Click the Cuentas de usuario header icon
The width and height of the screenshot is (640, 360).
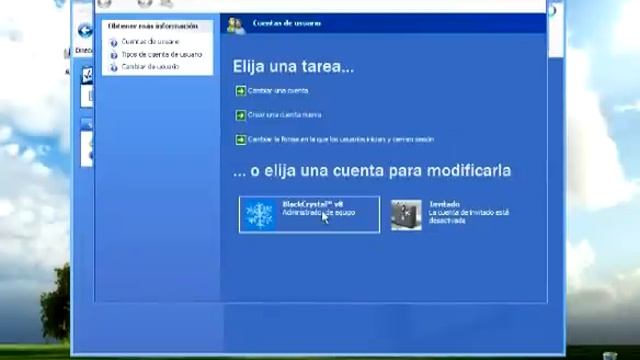[x=236, y=25]
